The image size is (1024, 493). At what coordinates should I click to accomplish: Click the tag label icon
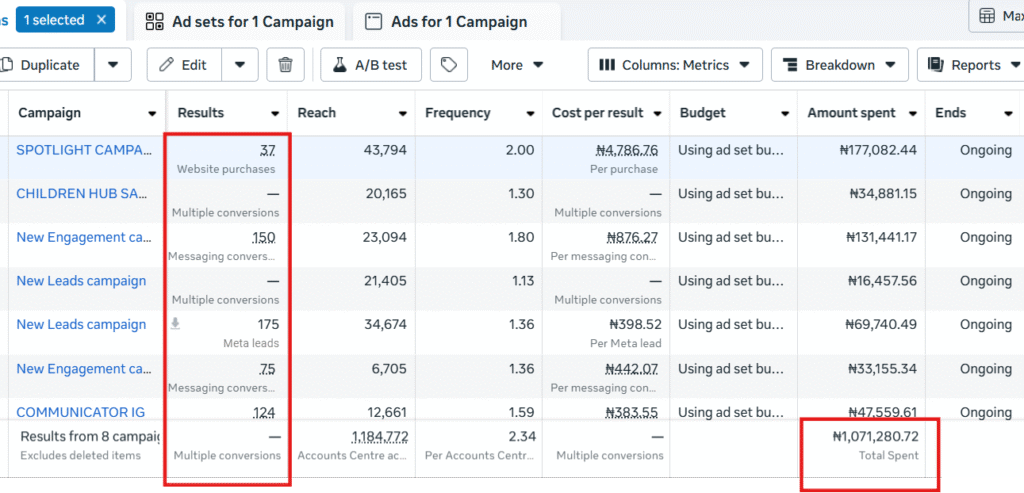pyautogui.click(x=449, y=65)
